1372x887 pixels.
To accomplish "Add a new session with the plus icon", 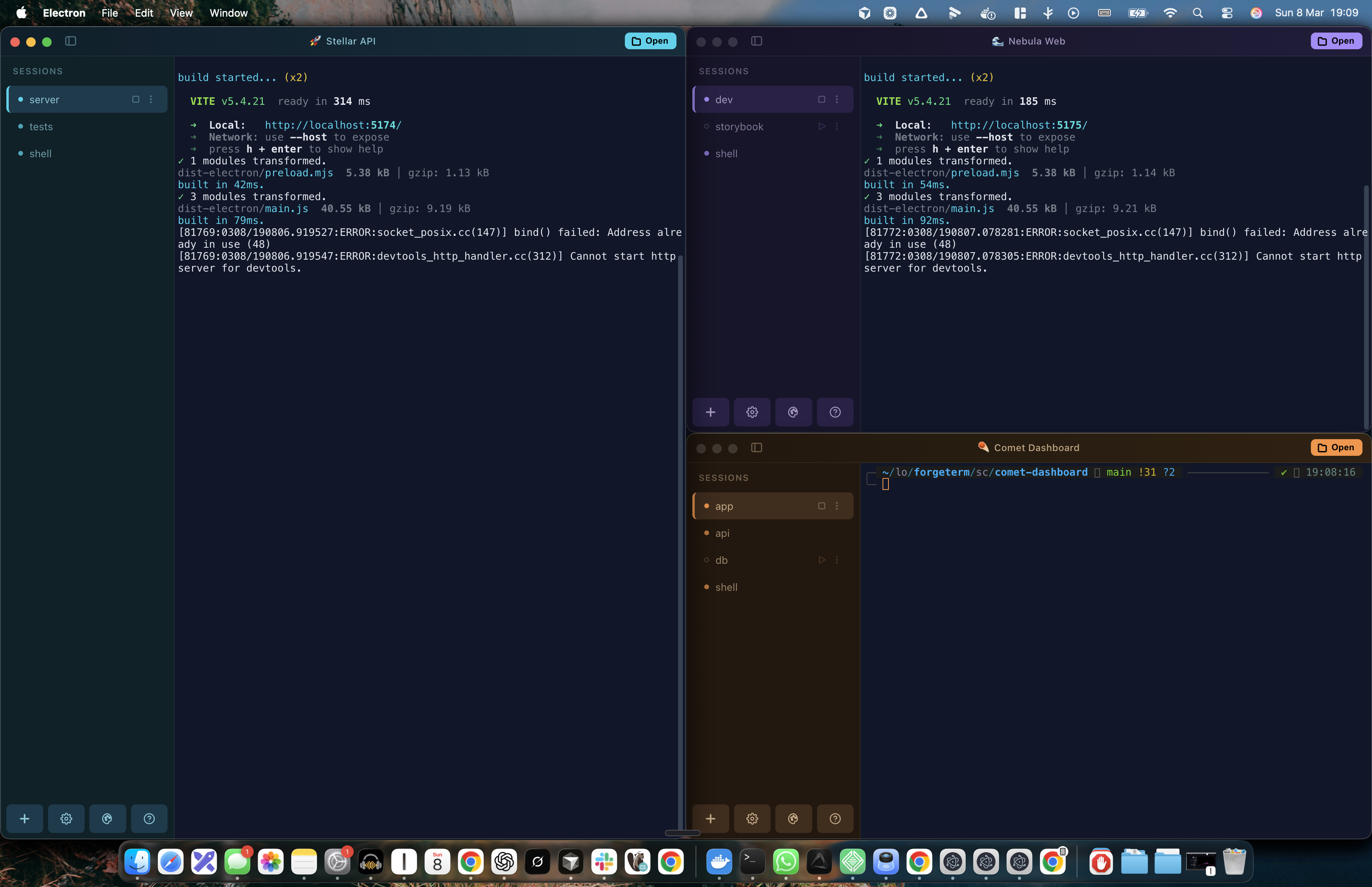I will 25,818.
